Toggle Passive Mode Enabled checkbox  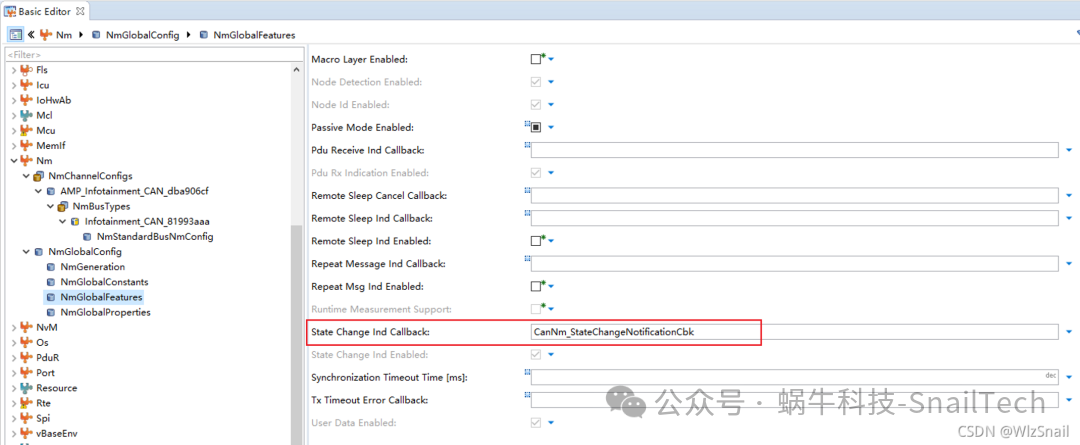pos(536,127)
